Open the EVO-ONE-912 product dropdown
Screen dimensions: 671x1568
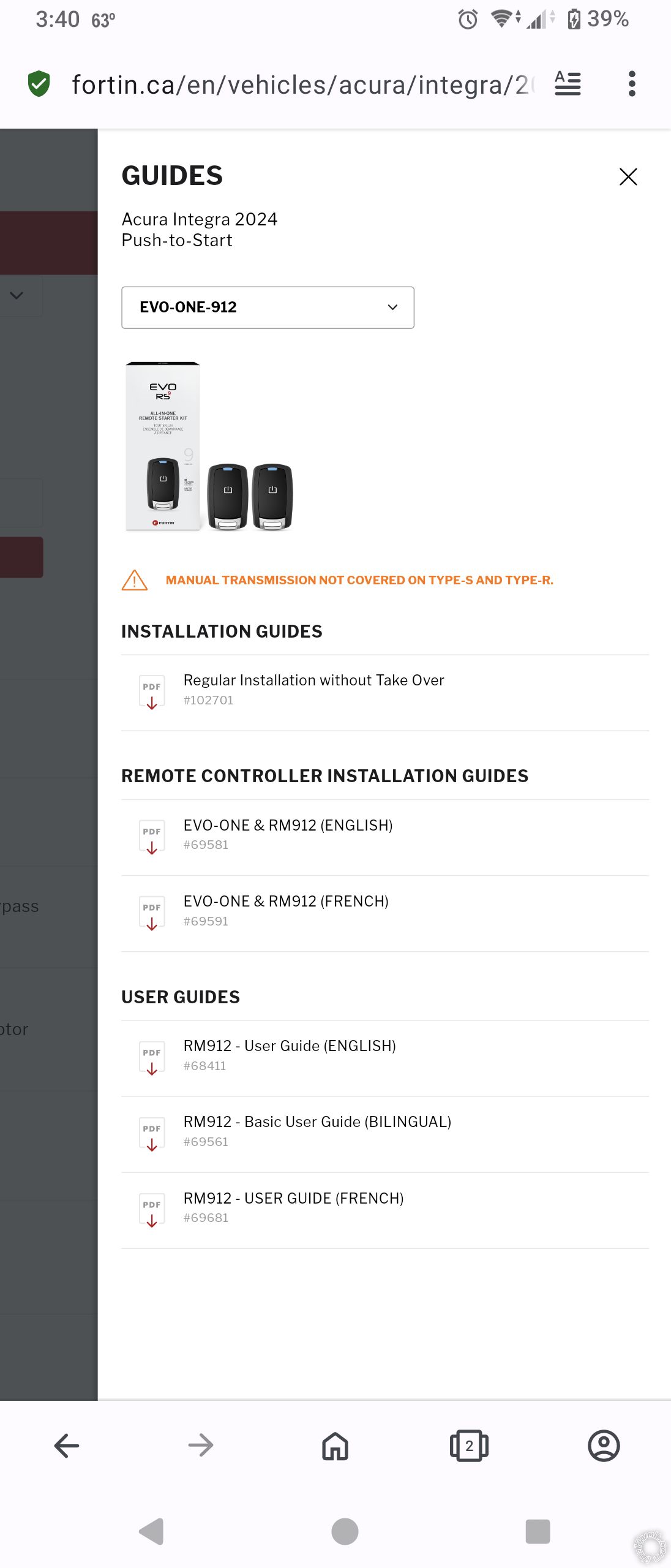268,307
